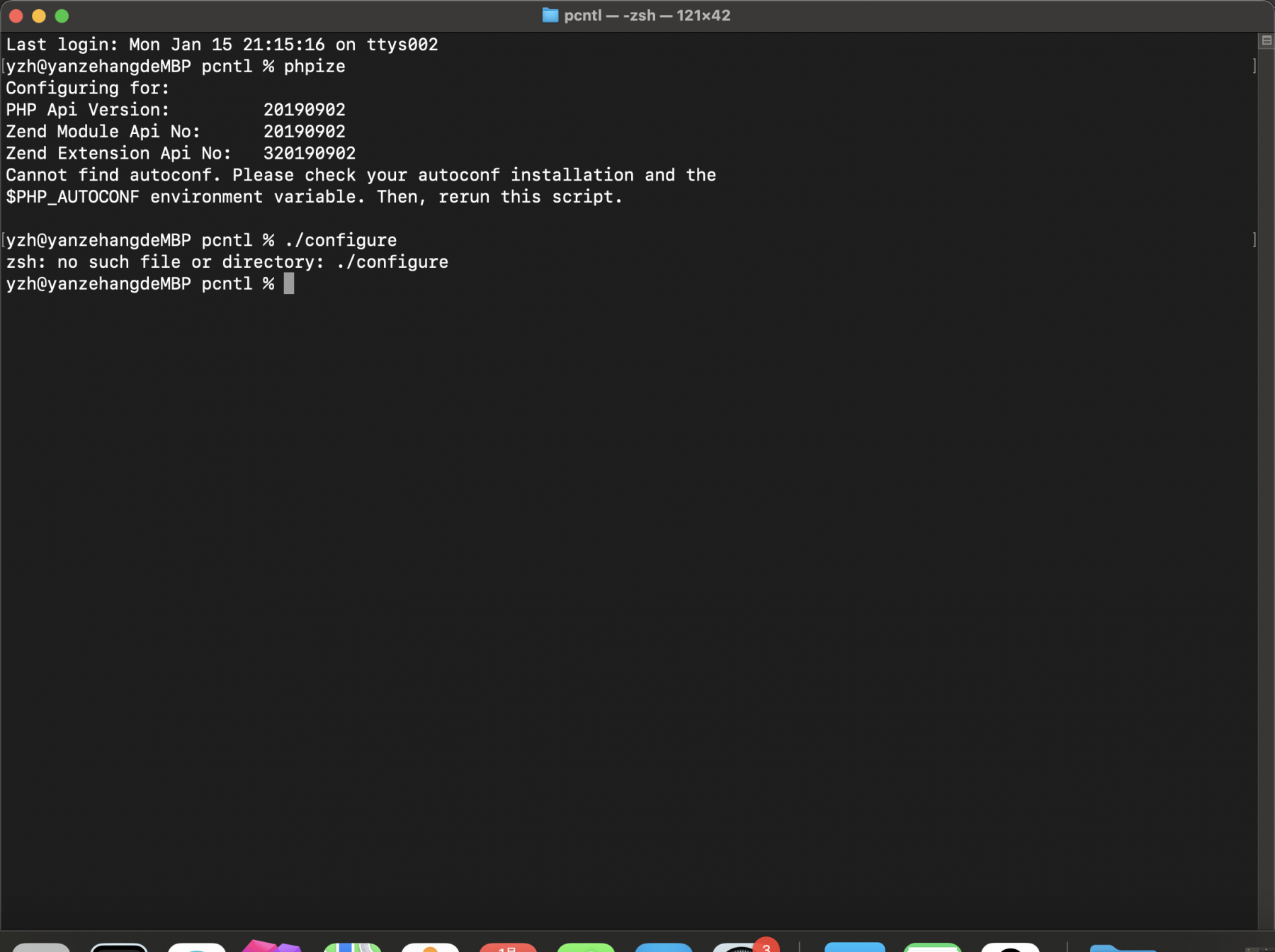Image resolution: width=1275 pixels, height=952 pixels.
Task: Click the "phpize" command text
Action: click(x=314, y=66)
